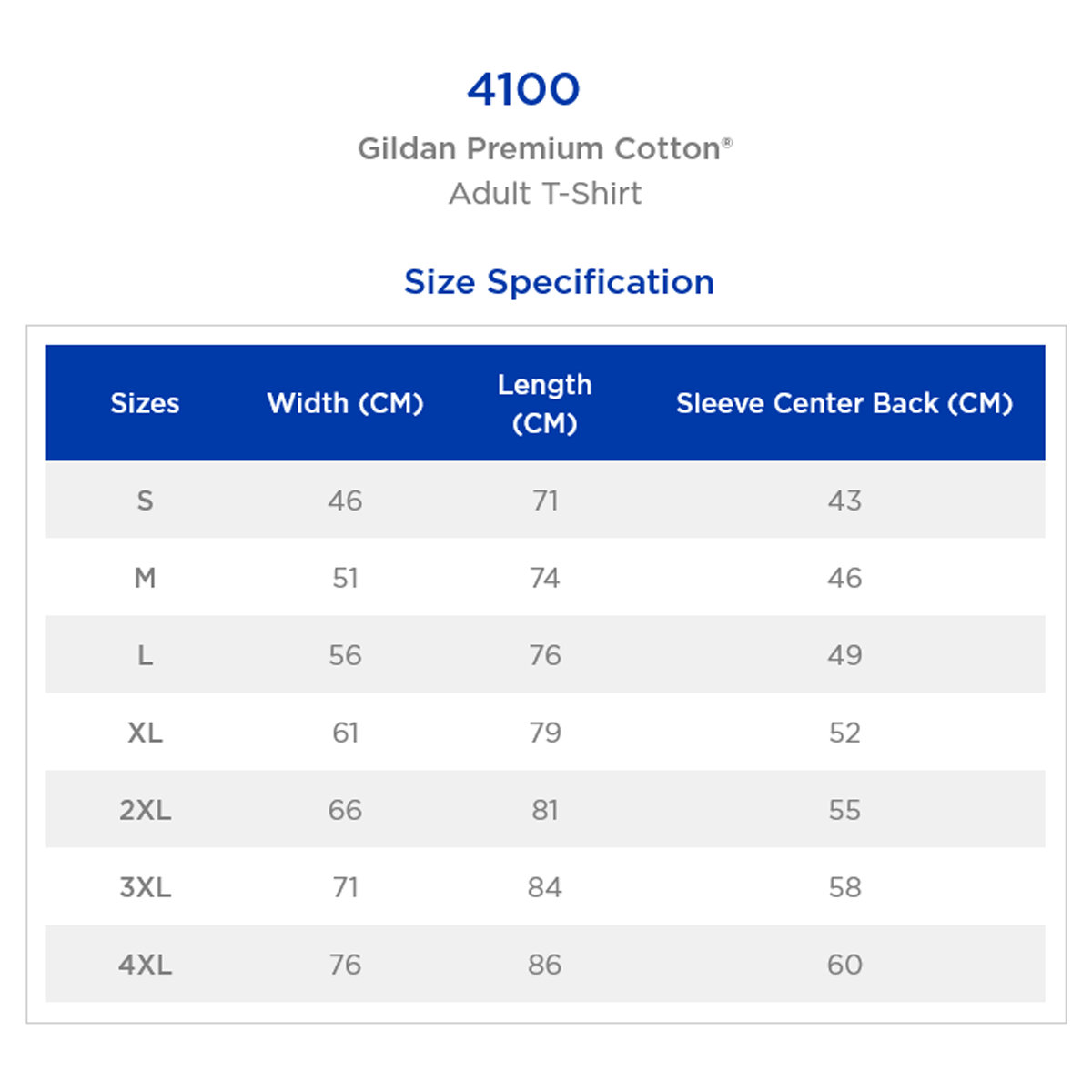
Task: Select the M size row label
Action: (145, 578)
